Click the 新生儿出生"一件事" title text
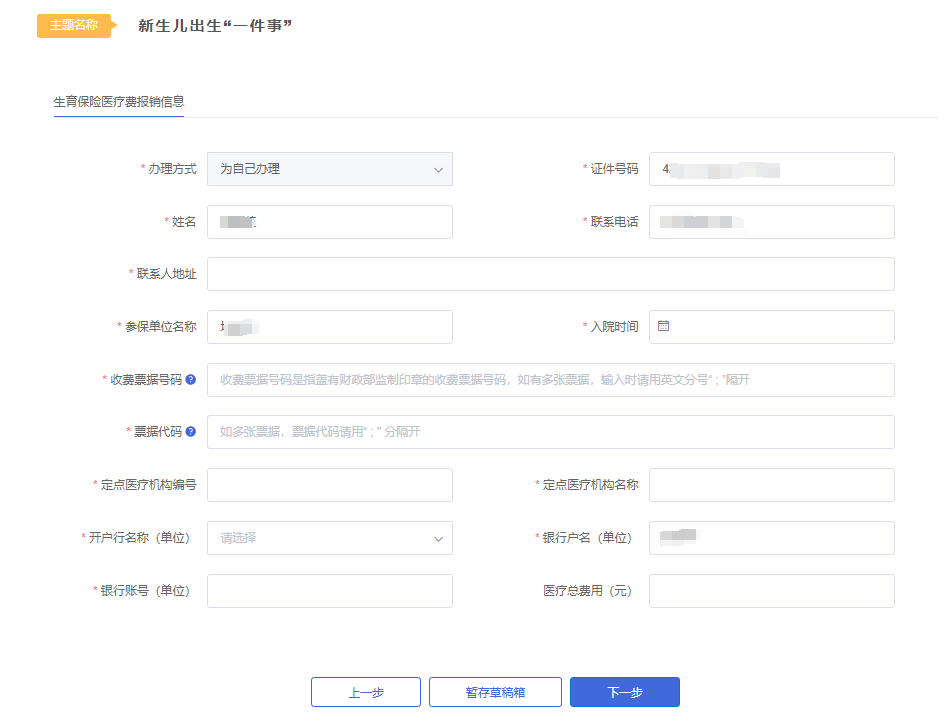The width and height of the screenshot is (945, 726). pyautogui.click(x=215, y=26)
